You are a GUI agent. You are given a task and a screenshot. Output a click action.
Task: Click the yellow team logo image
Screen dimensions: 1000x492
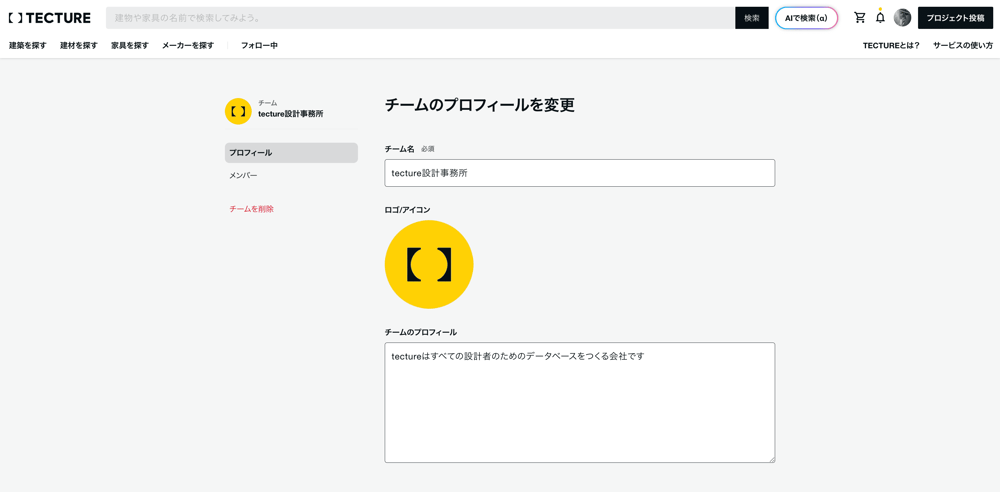[429, 264]
